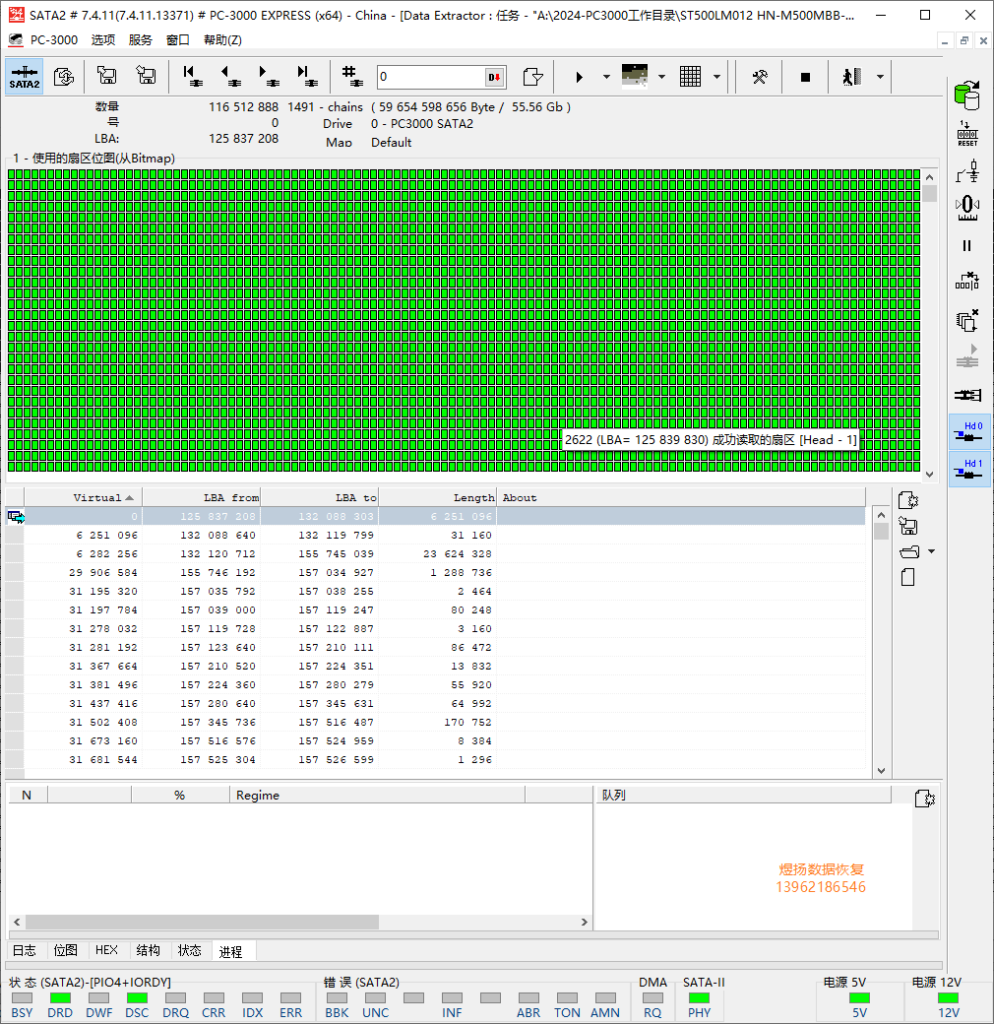Screen dimensions: 994x1024
Task: Click the settings icon beside chain table
Action: tap(908, 500)
